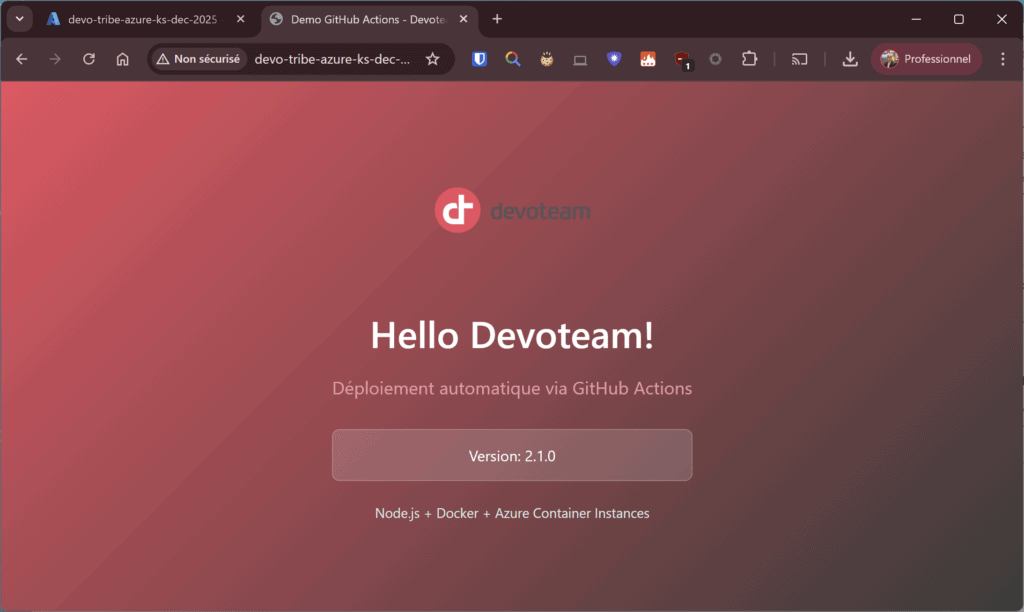
Task: Open the three-dot Chrome menu
Action: [1003, 59]
